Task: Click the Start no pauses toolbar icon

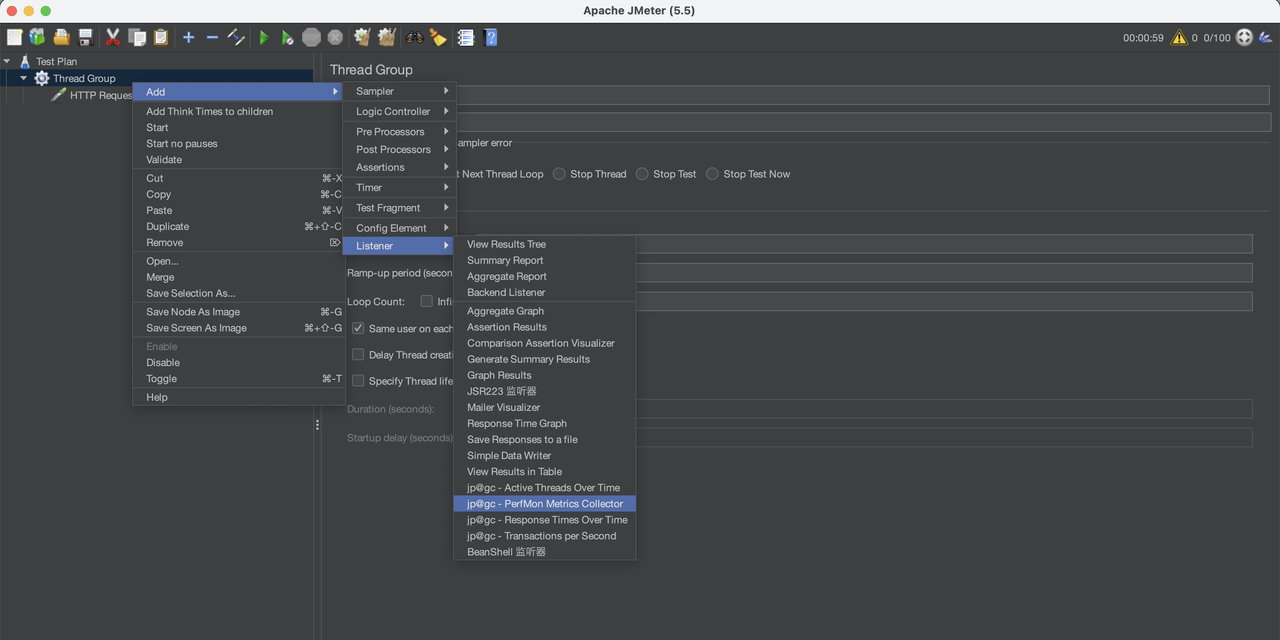Action: tap(288, 37)
